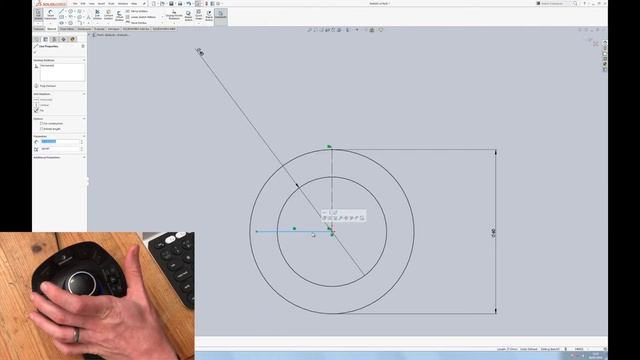Open Display/Delete Relations tool
Viewport: 640px width, 360px height.
(174, 14)
